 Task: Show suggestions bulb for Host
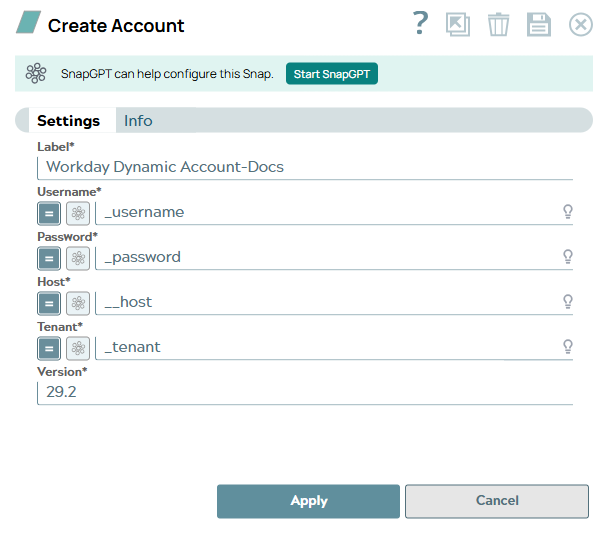click(568, 302)
